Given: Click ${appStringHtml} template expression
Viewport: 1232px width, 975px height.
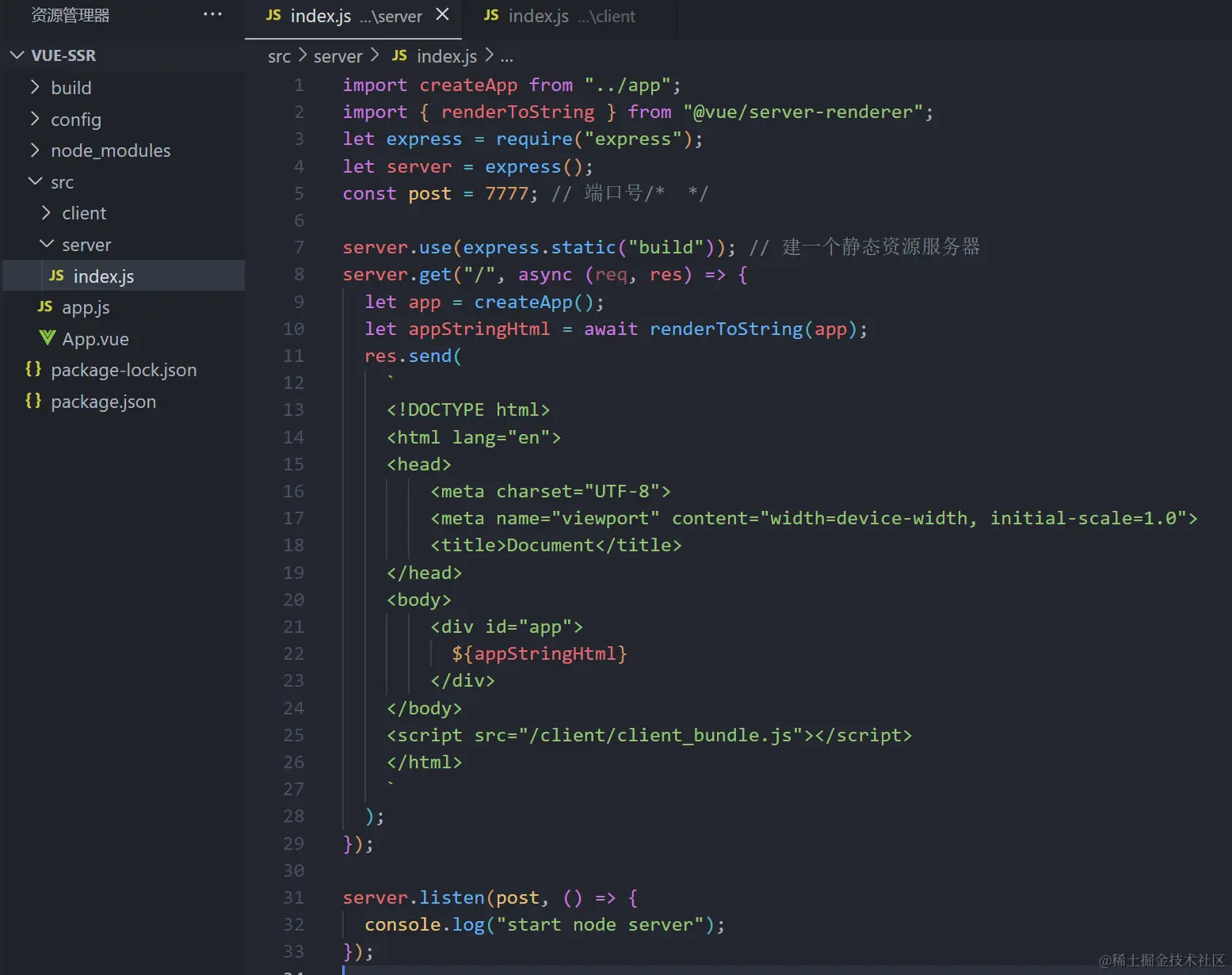Looking at the screenshot, I should click(540, 653).
